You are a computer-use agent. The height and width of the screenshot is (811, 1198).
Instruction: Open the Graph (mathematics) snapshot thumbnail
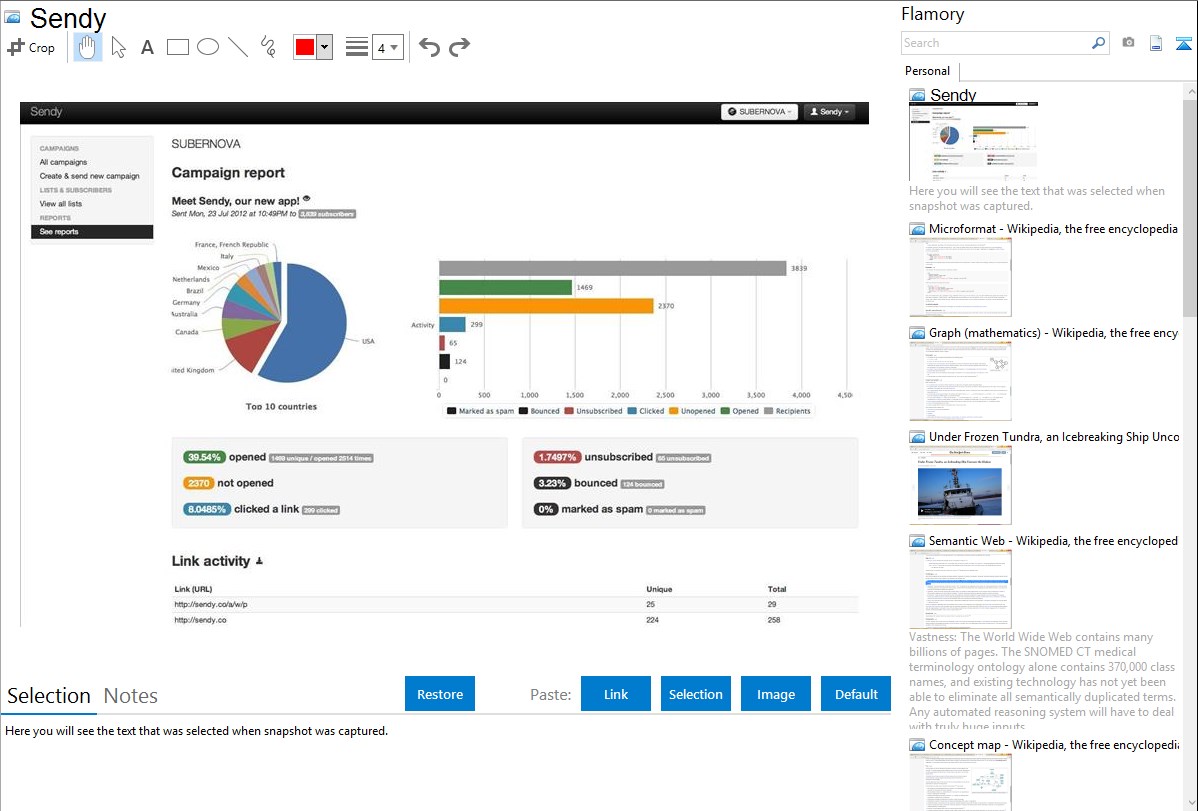coord(960,381)
